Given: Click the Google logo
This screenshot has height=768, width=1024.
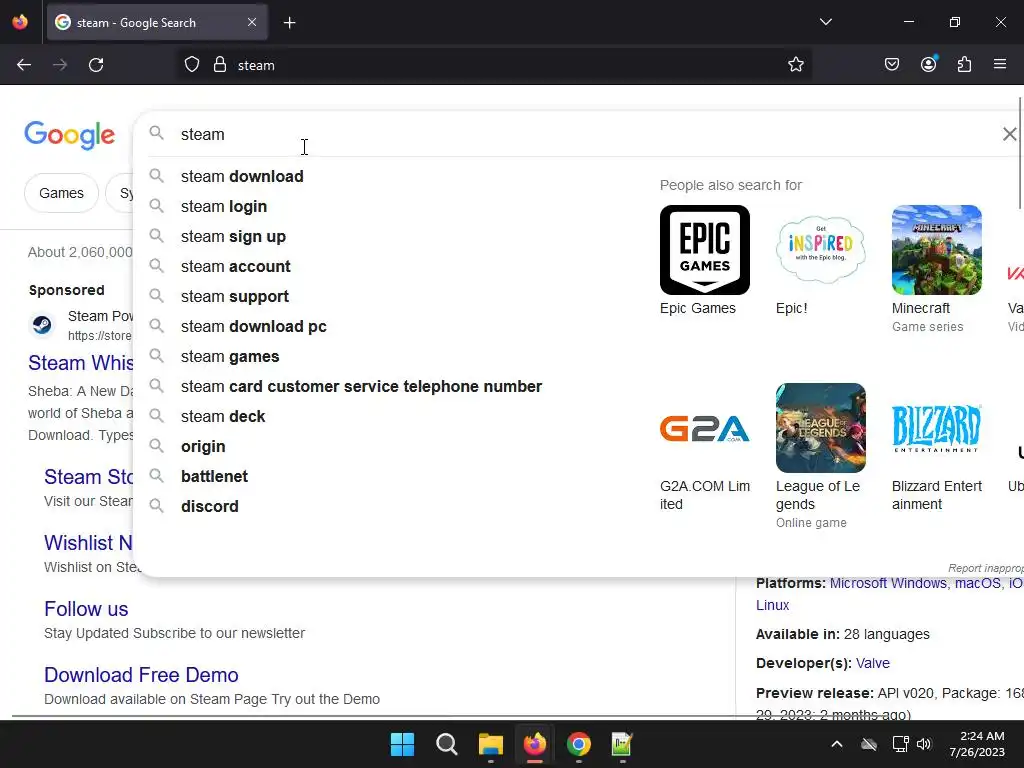Looking at the screenshot, I should [70, 135].
